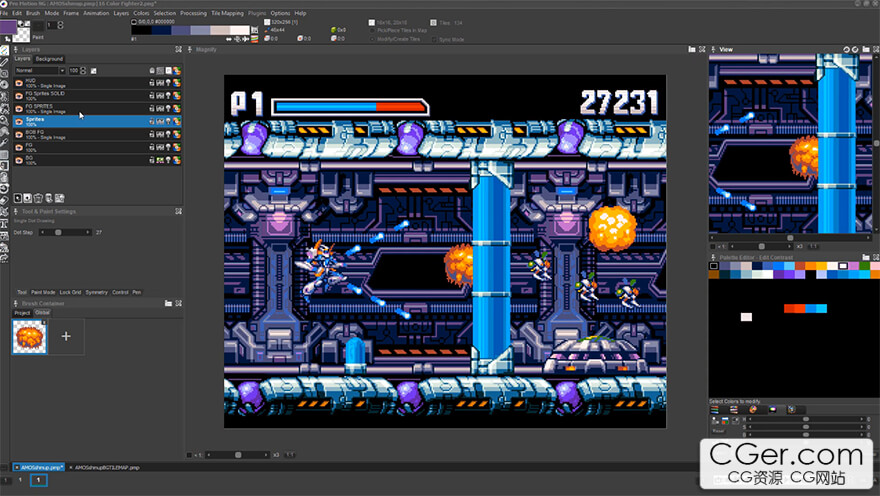Viewport: 880px width, 496px height.
Task: Open the Control settings tab
Action: 120,292
